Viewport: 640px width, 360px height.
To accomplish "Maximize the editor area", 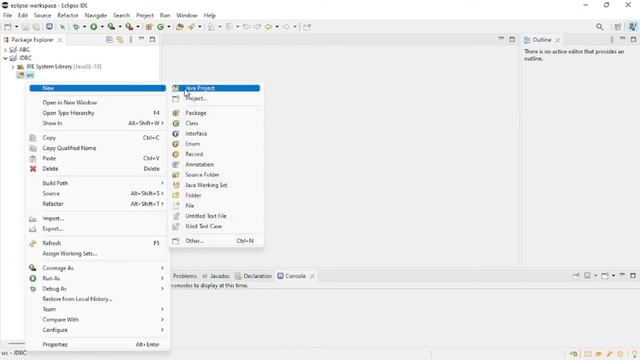I will tap(512, 39).
